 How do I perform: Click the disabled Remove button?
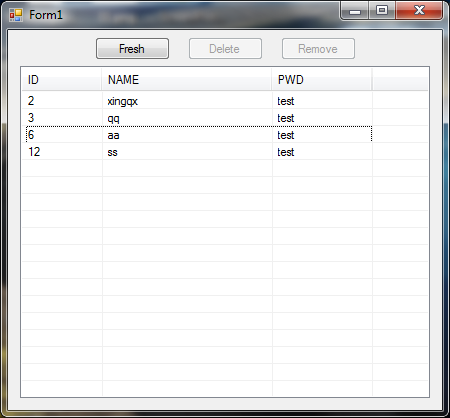318,49
